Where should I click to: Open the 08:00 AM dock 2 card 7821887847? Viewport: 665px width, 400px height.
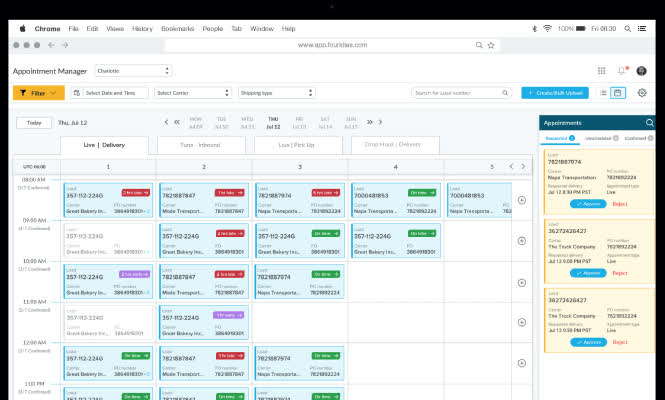tap(204, 201)
